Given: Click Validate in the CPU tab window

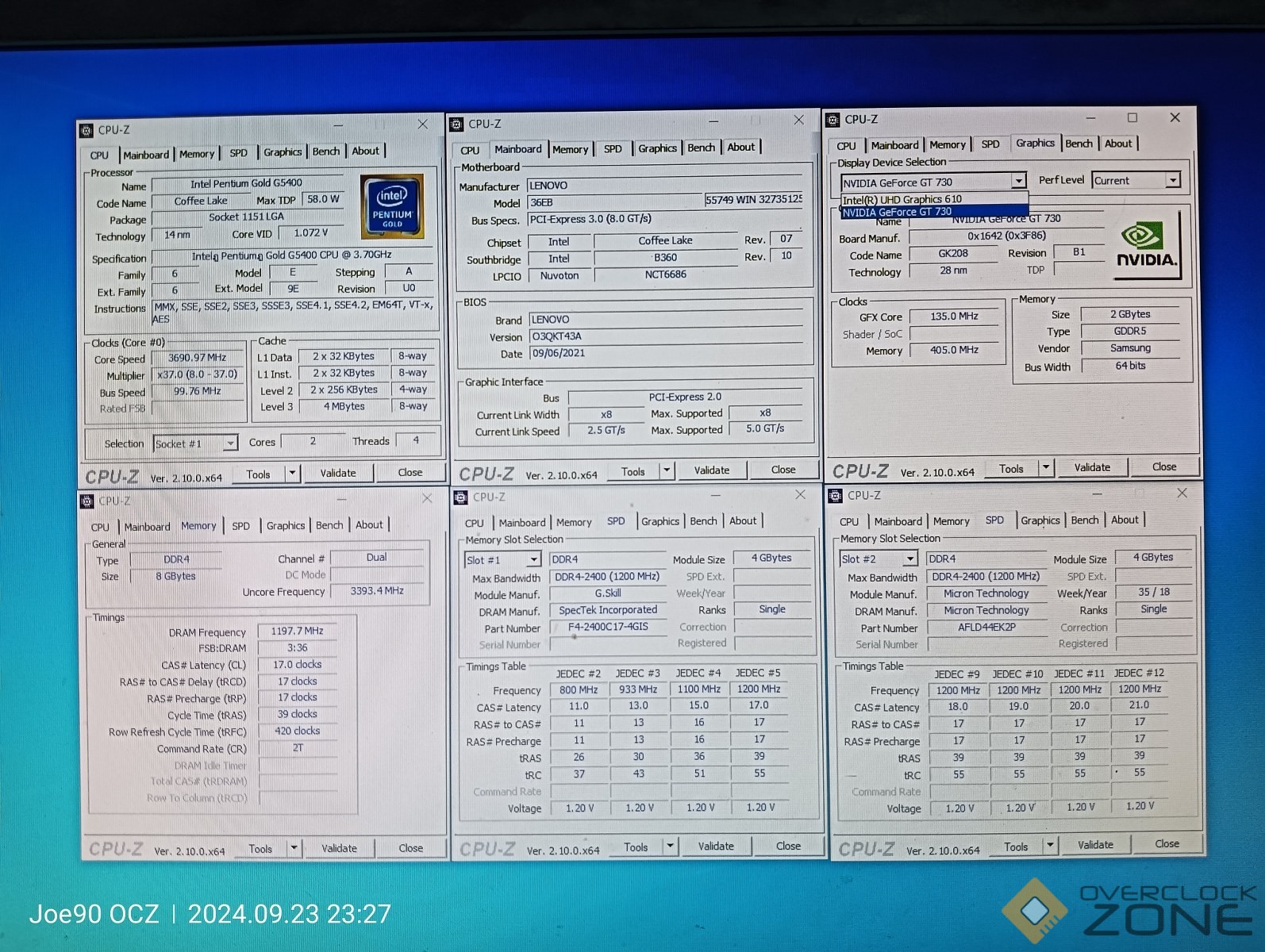Looking at the screenshot, I should 338,473.
